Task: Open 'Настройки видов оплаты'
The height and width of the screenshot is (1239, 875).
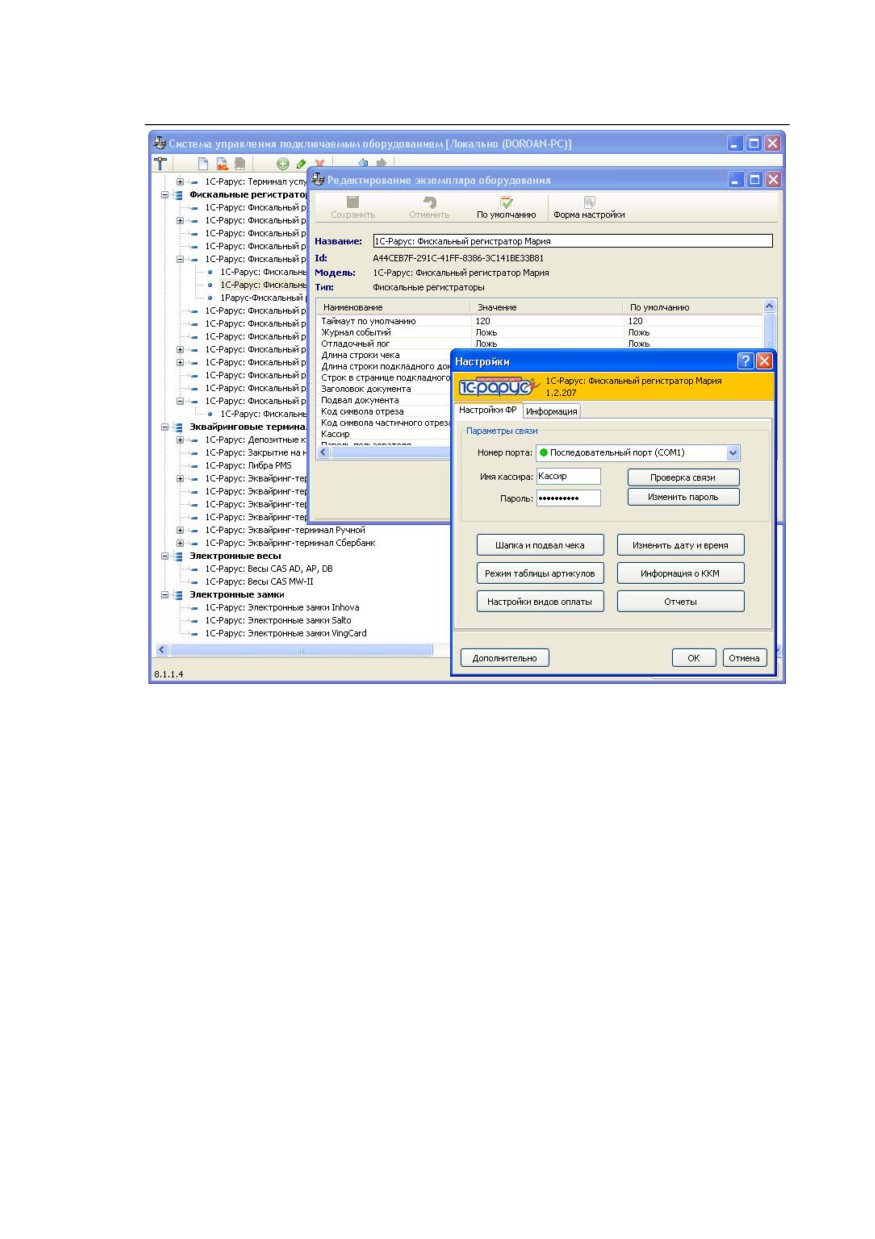Action: pos(540,601)
